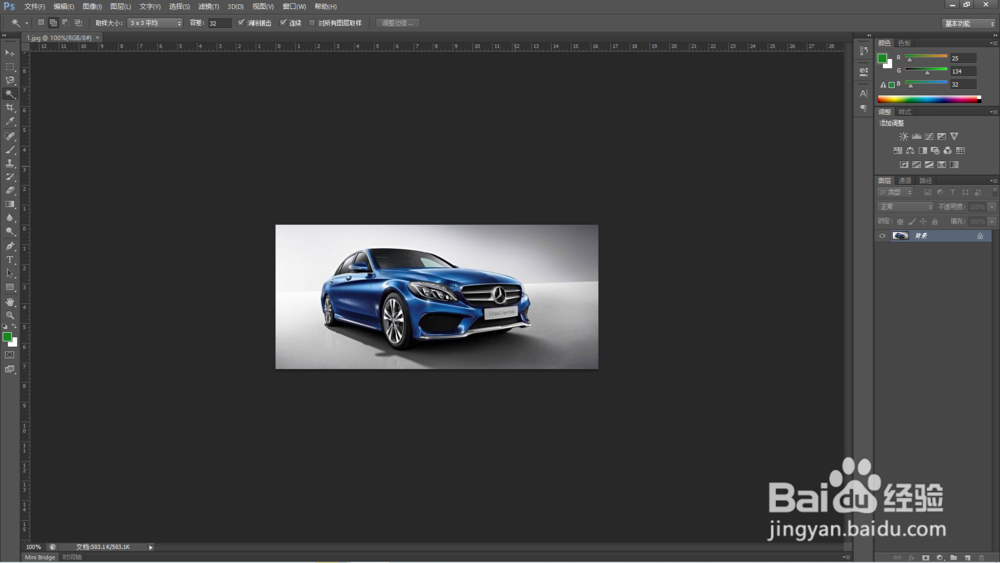Open the 滤镜(T) menu
The width and height of the screenshot is (1000, 563).
[x=209, y=6]
